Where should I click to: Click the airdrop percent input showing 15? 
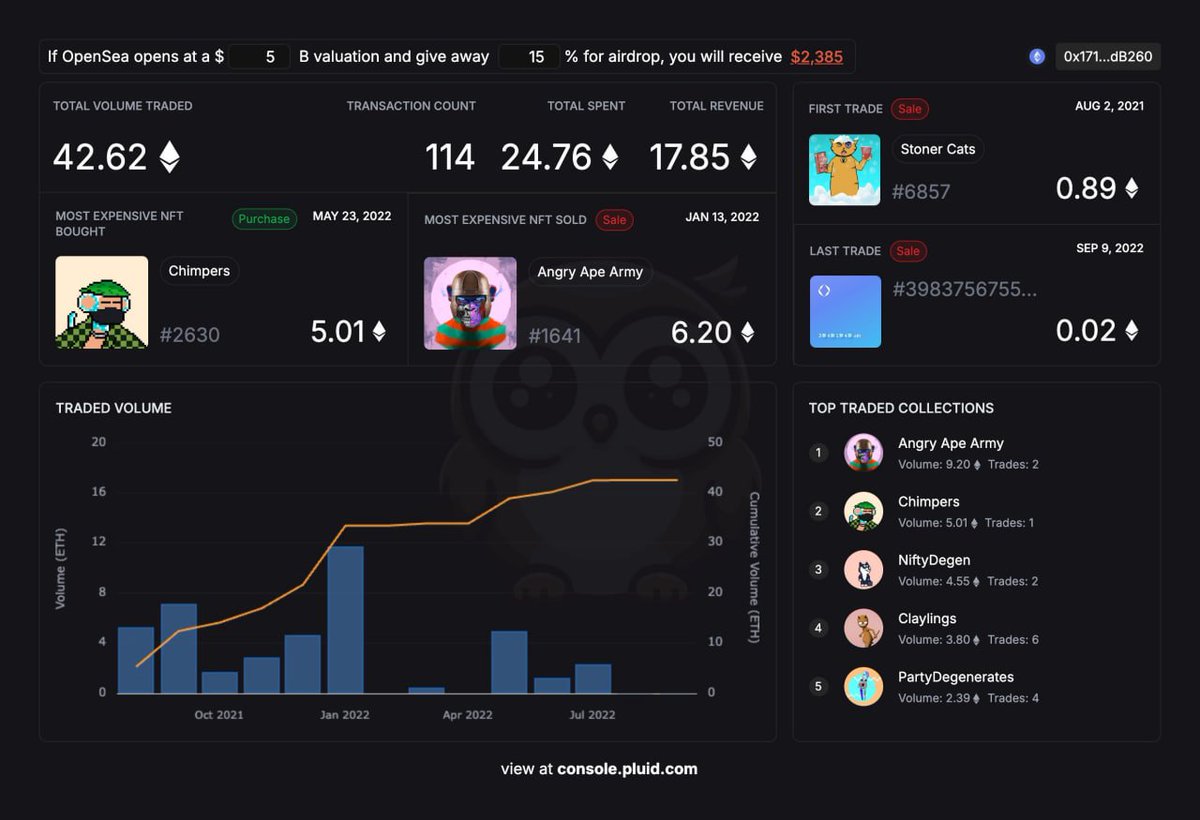click(x=528, y=57)
